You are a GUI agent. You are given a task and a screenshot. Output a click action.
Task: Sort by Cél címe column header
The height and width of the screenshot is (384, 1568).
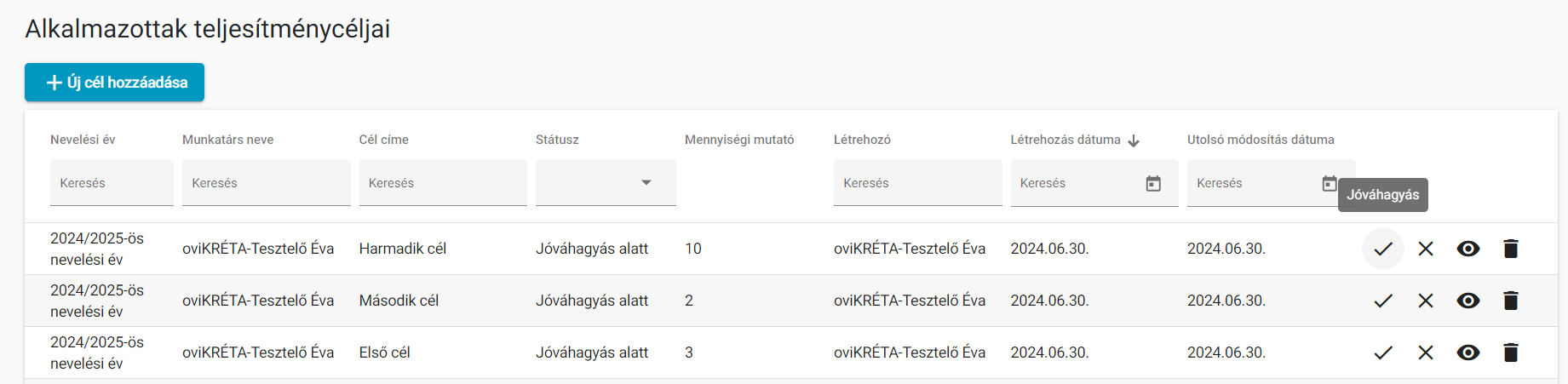click(x=383, y=140)
